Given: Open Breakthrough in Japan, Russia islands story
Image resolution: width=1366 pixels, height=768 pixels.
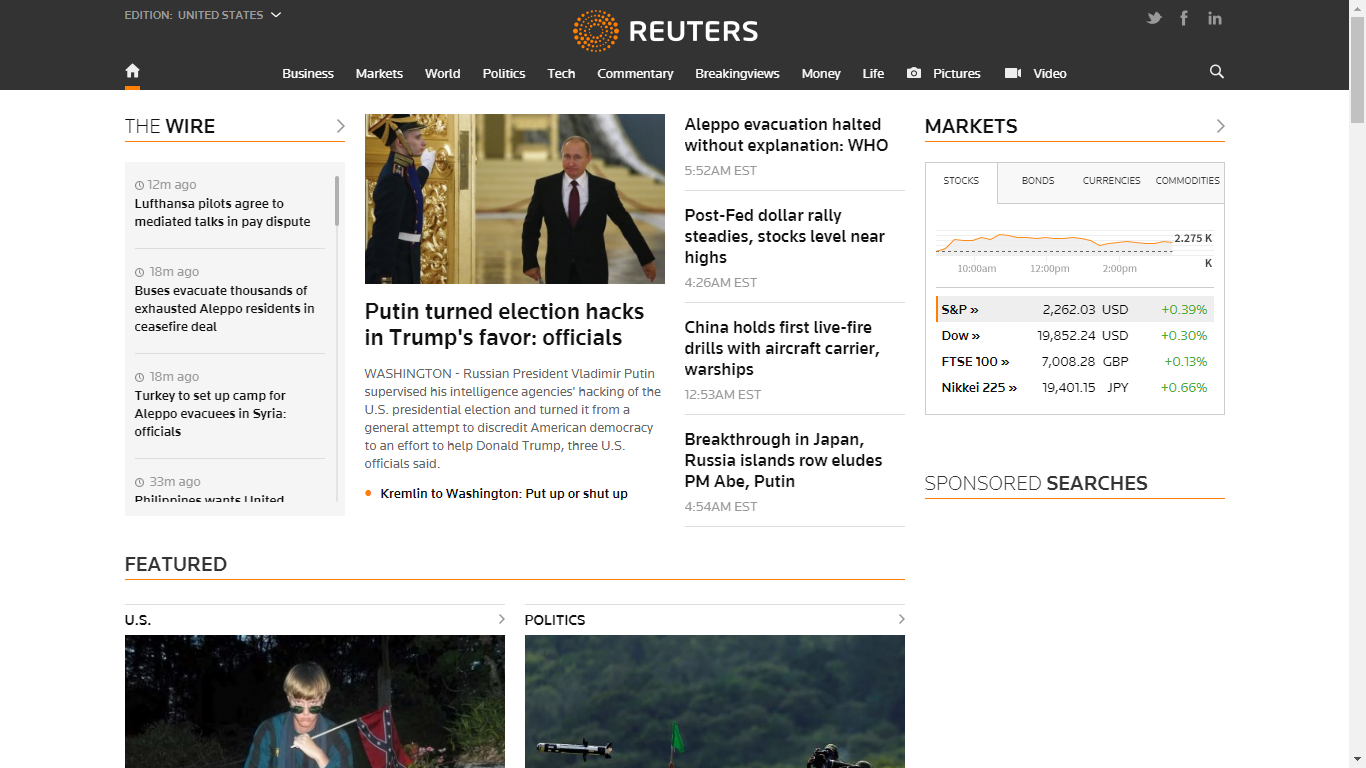Looking at the screenshot, I should pyautogui.click(x=783, y=460).
